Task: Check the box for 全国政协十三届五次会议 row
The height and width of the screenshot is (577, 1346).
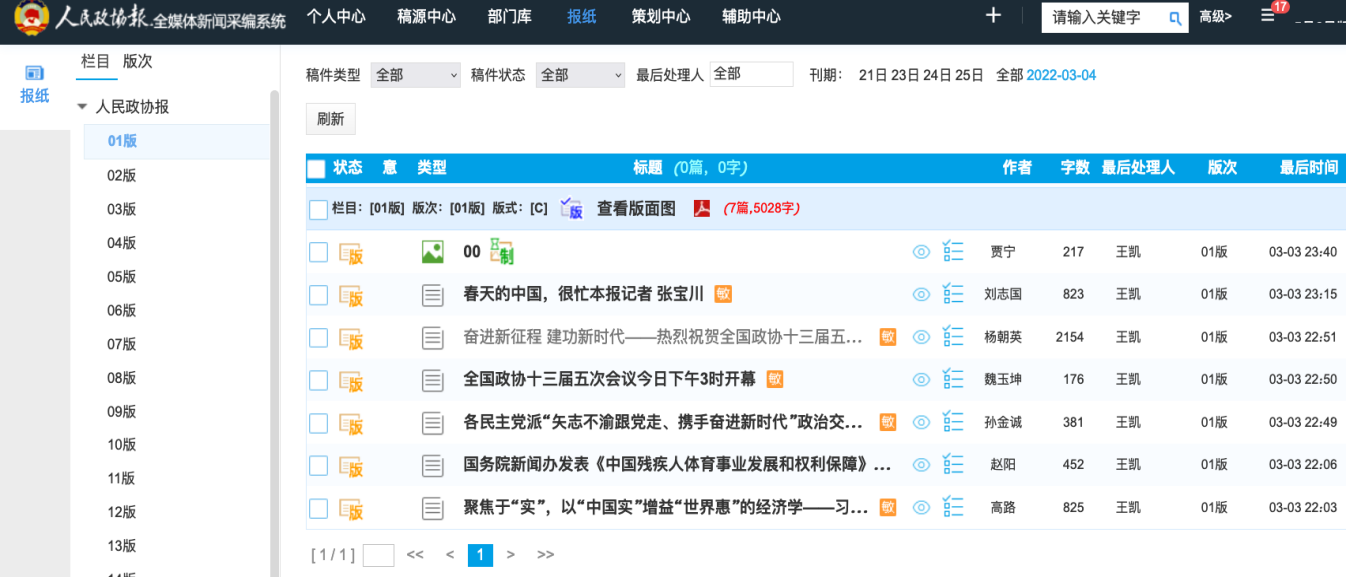Action: (x=318, y=380)
